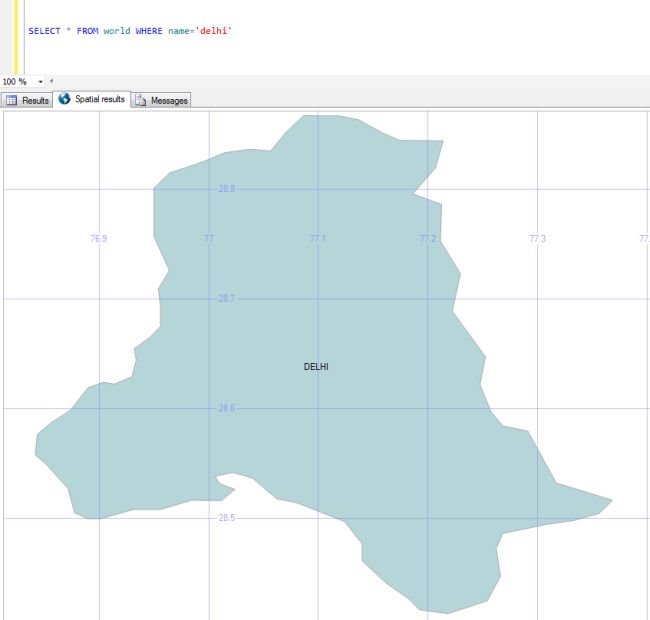
Task: Click the 28.8 latitude grid label
Action: click(x=227, y=189)
